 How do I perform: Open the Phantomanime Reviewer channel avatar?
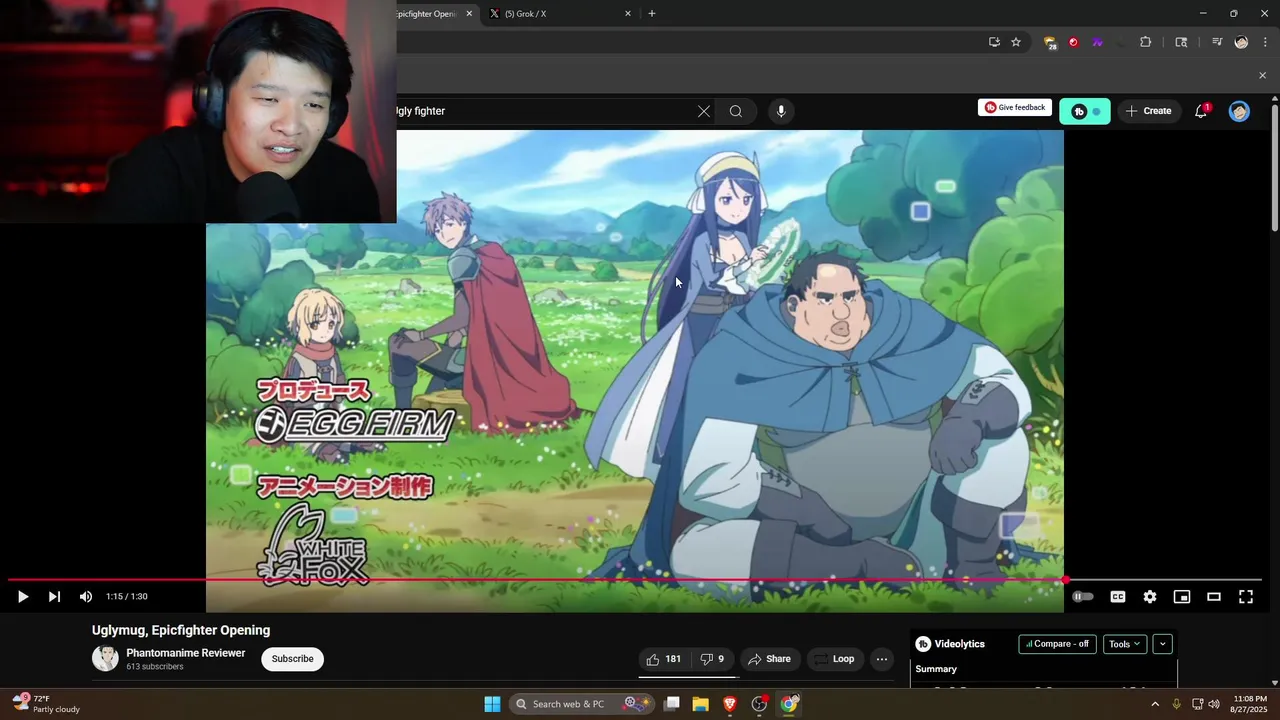tap(105, 658)
